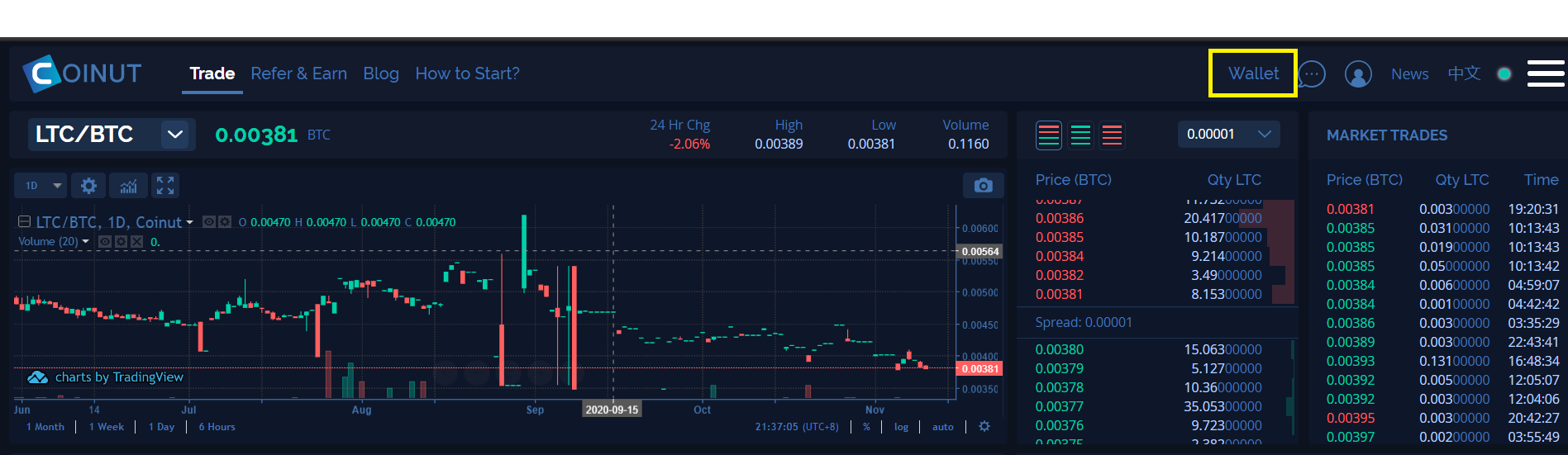1568x455 pixels.
Task: Set chart range to 1 Week
Action: pyautogui.click(x=107, y=427)
